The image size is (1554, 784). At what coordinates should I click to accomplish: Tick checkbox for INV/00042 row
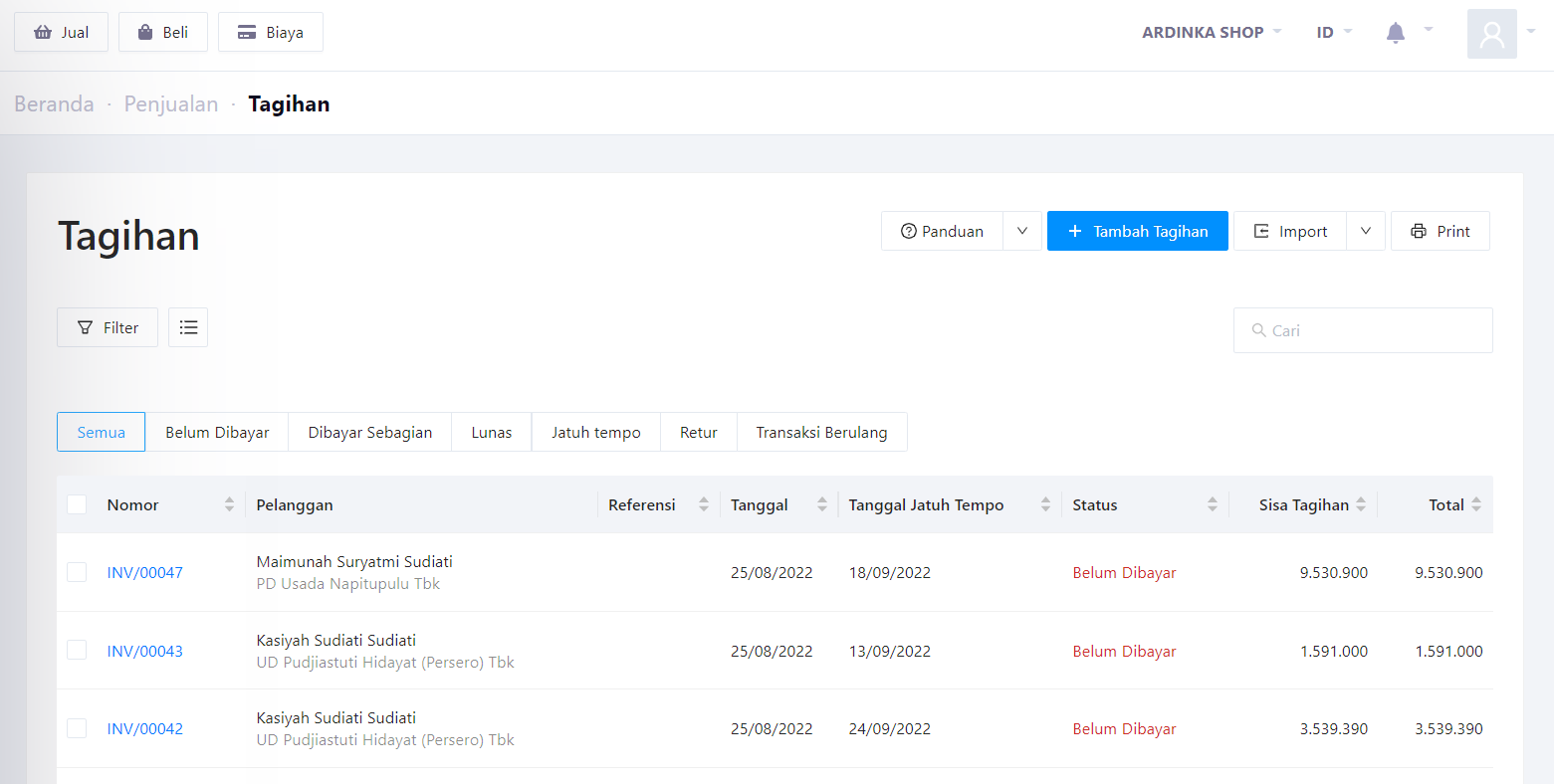pos(77,728)
